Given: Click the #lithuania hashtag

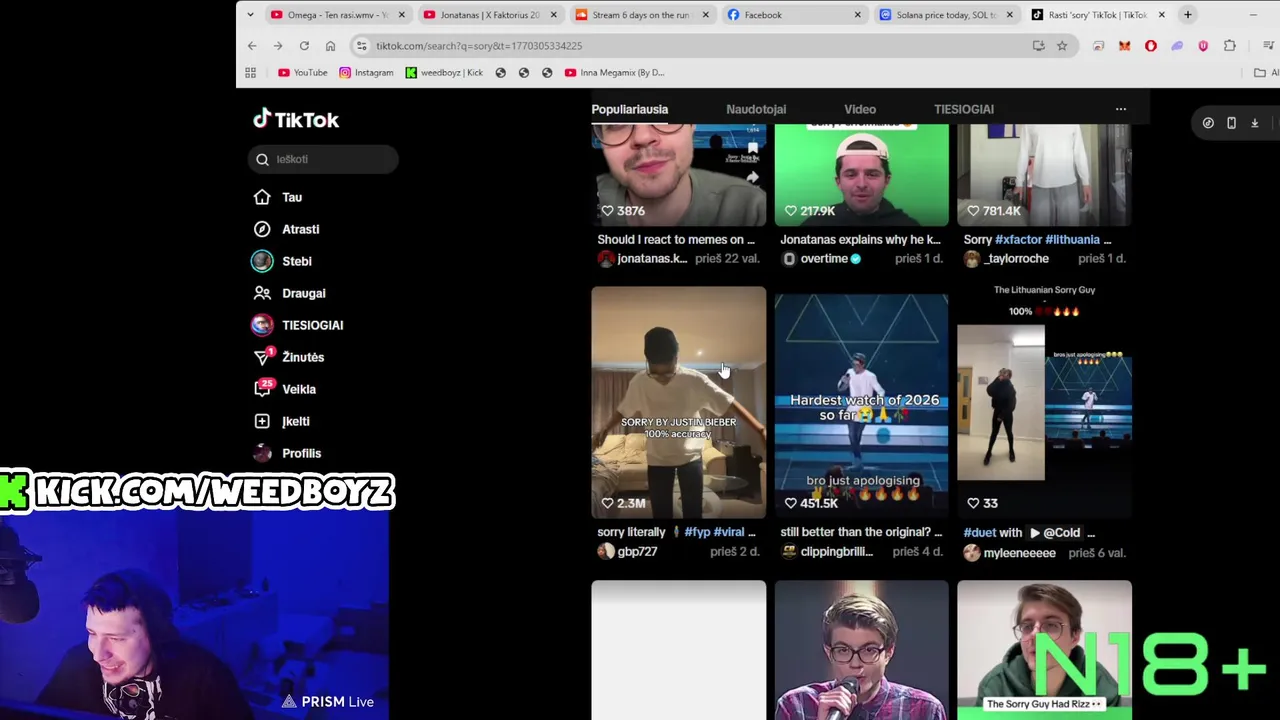Looking at the screenshot, I should point(1072,239).
